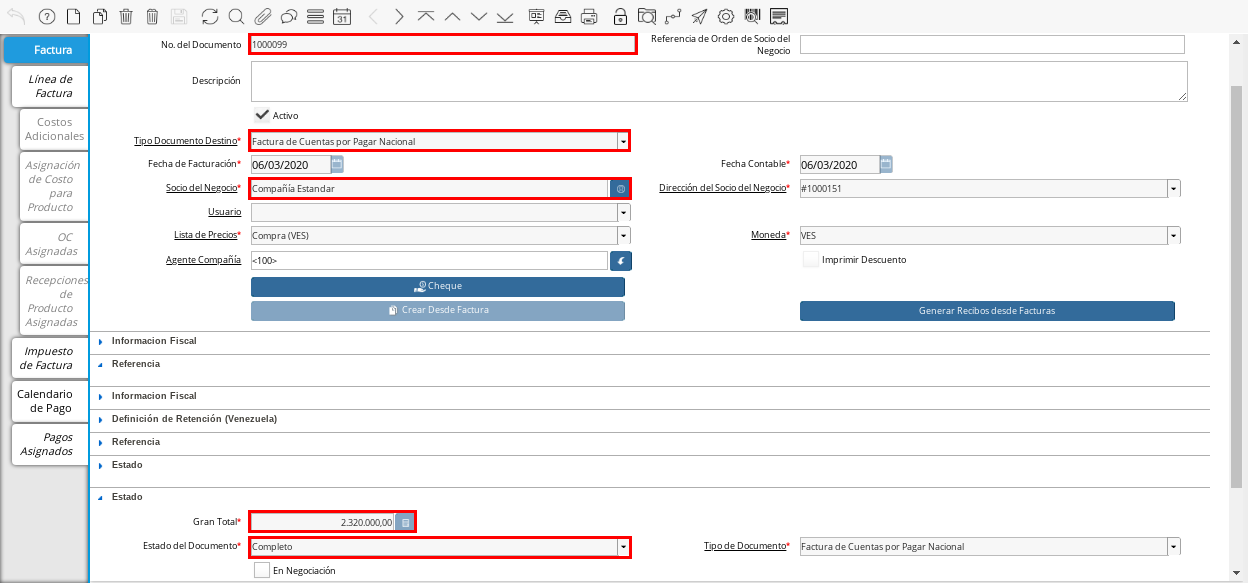Image resolution: width=1248 pixels, height=583 pixels.
Task: Expand the Definición de Retención (Venezuela) section
Action: pyautogui.click(x=194, y=418)
